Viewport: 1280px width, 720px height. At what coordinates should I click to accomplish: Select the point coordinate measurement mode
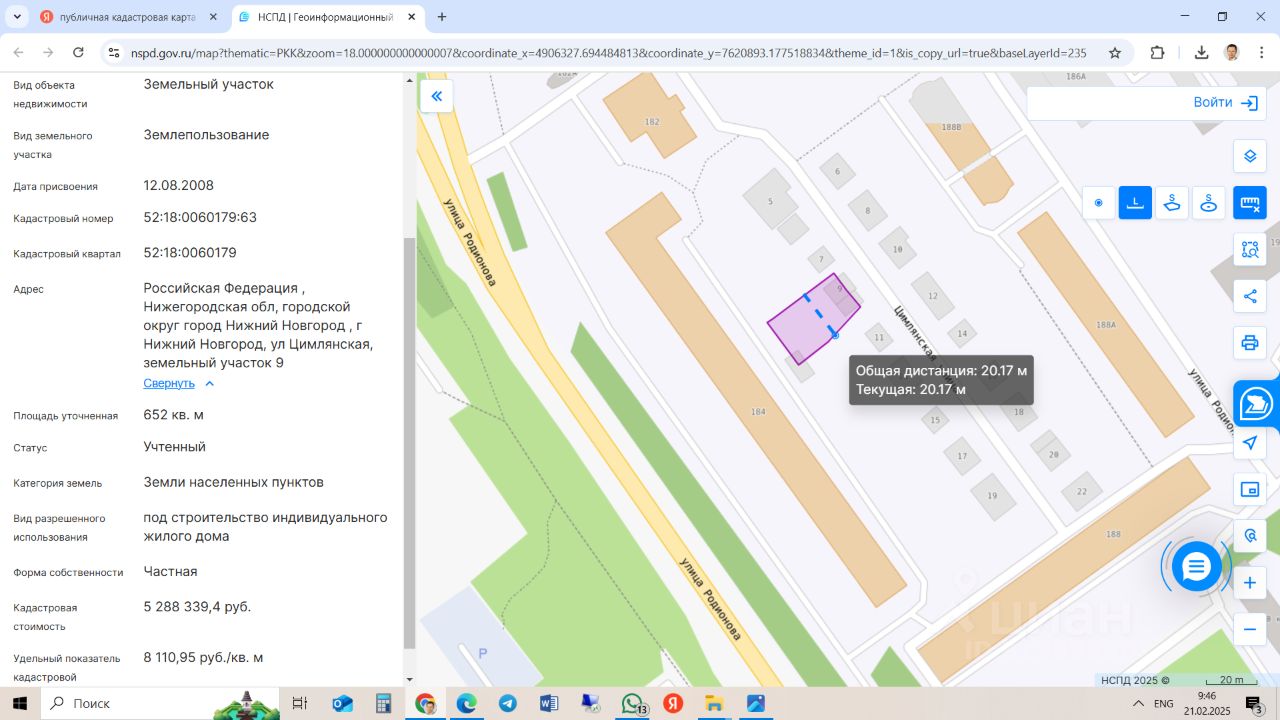coord(1098,203)
